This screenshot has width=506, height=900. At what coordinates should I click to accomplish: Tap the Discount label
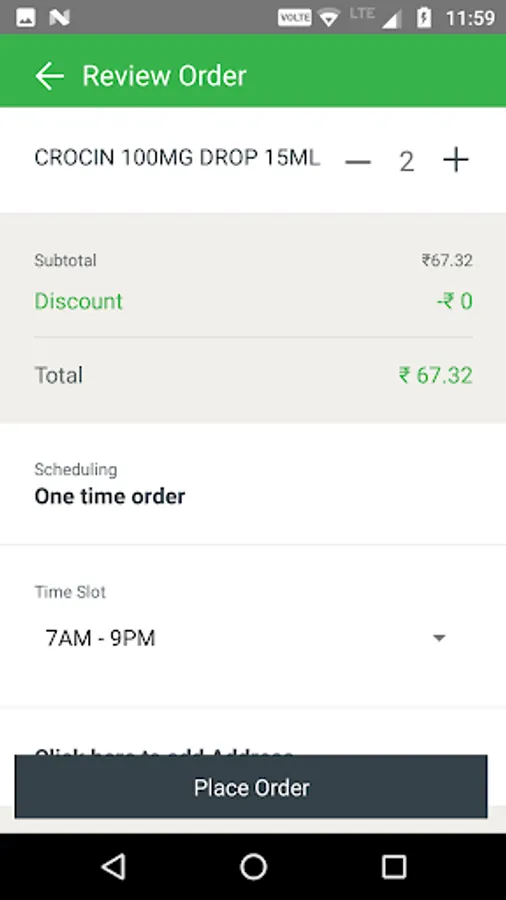point(79,301)
